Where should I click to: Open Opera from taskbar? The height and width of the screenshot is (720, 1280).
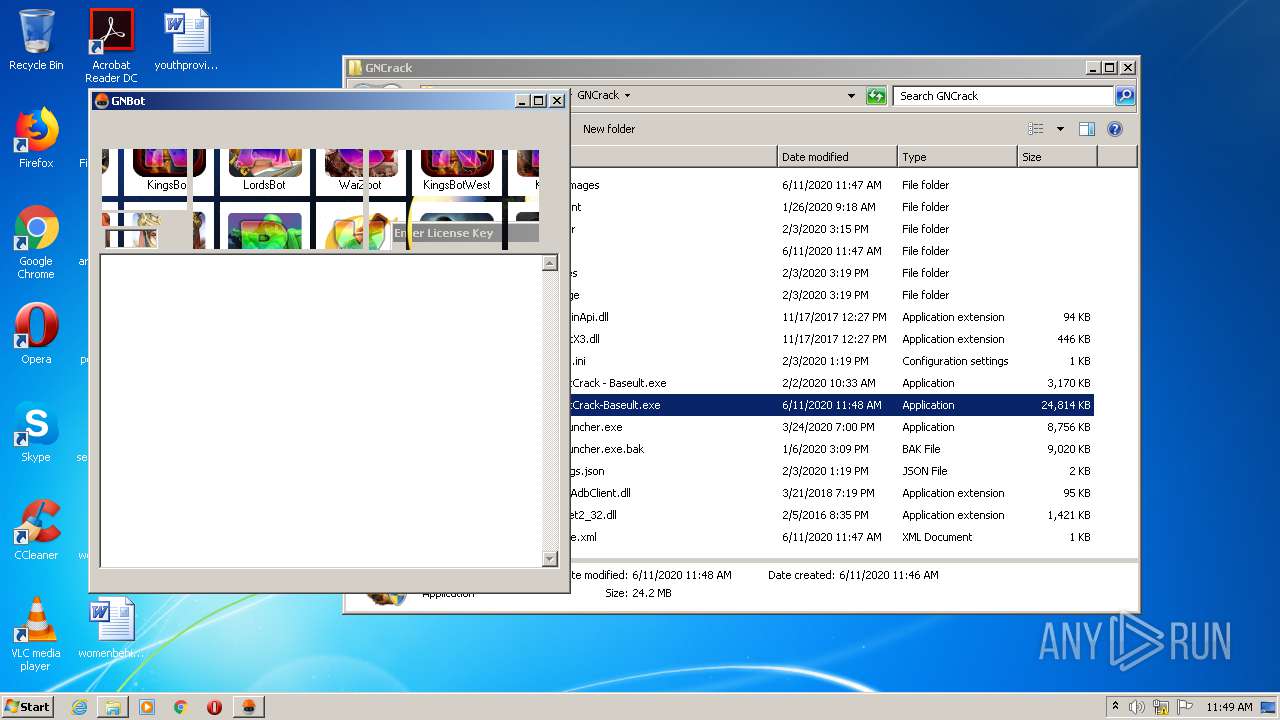(214, 706)
